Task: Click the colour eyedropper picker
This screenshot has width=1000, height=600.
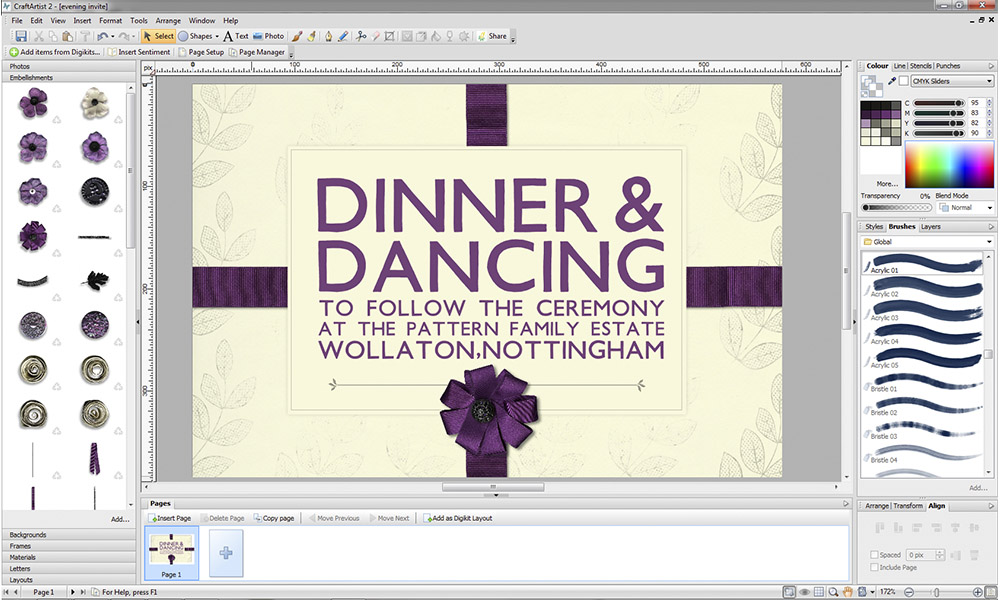Action: click(891, 81)
